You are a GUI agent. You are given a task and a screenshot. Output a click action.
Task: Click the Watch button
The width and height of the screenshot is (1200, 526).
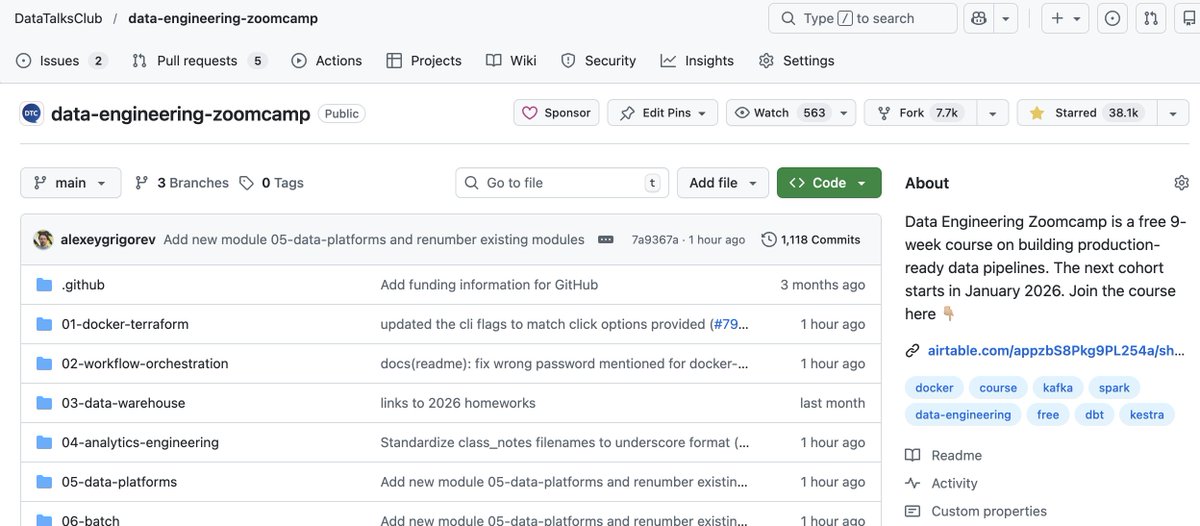click(780, 113)
